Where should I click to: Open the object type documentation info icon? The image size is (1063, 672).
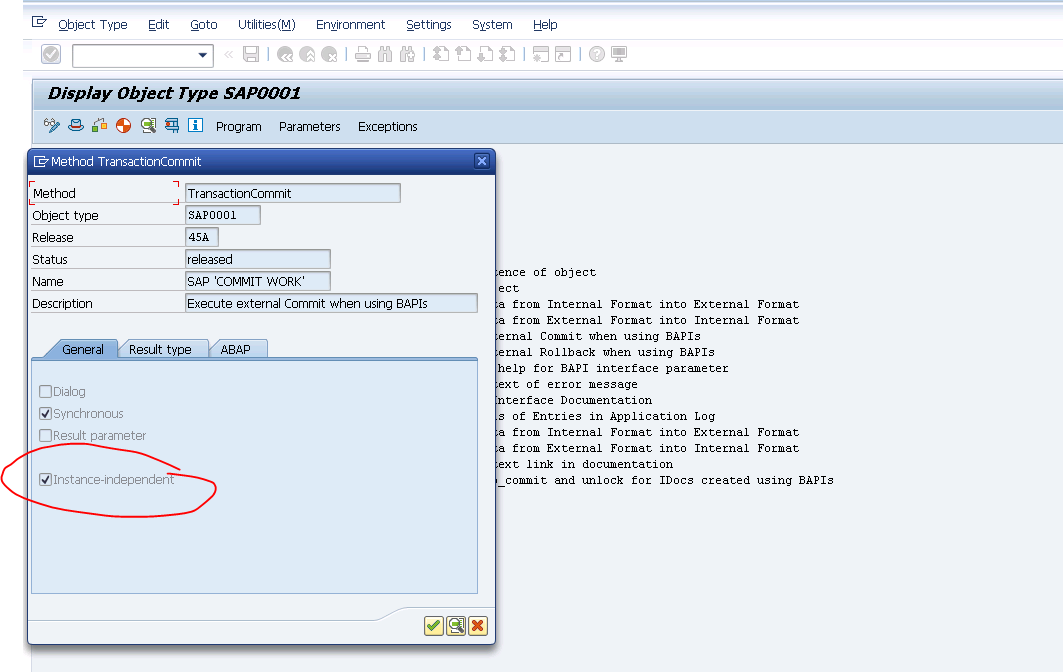click(195, 125)
